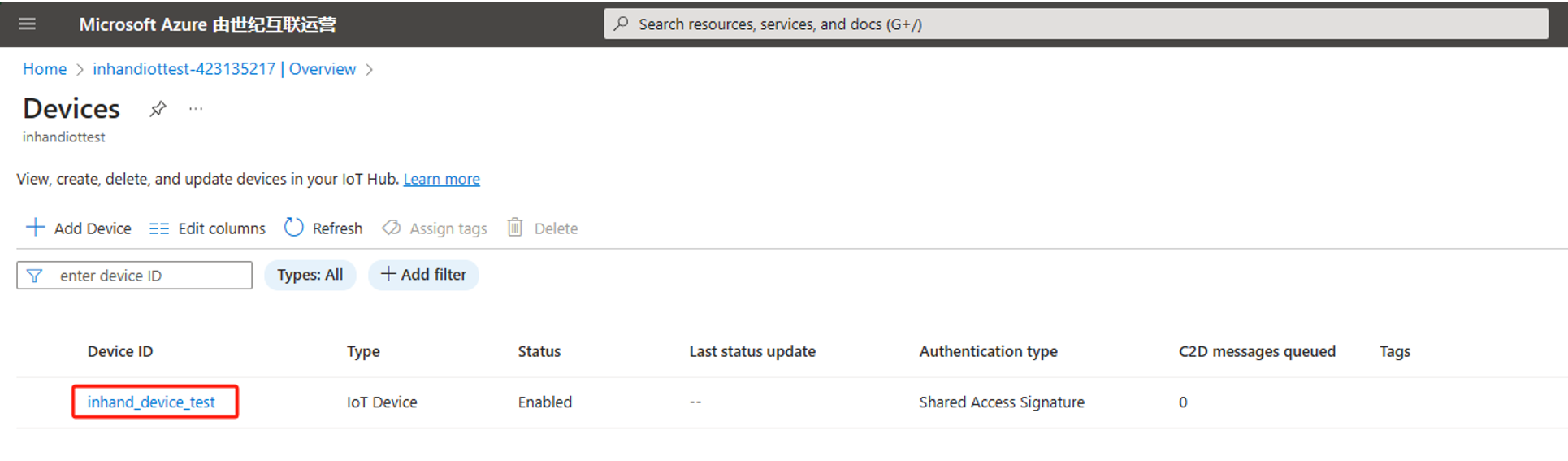Go to Home breadcrumb
Image resolution: width=1568 pixels, height=461 pixels.
(x=45, y=69)
